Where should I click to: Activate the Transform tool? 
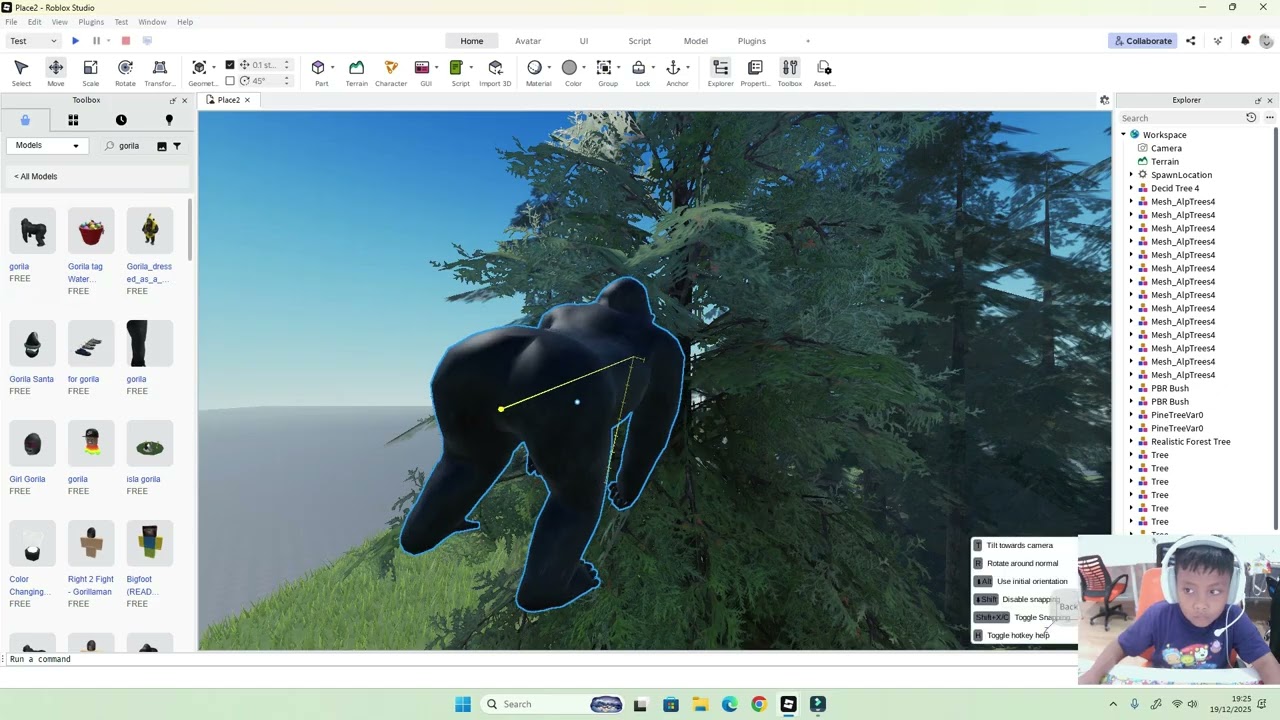[x=160, y=72]
